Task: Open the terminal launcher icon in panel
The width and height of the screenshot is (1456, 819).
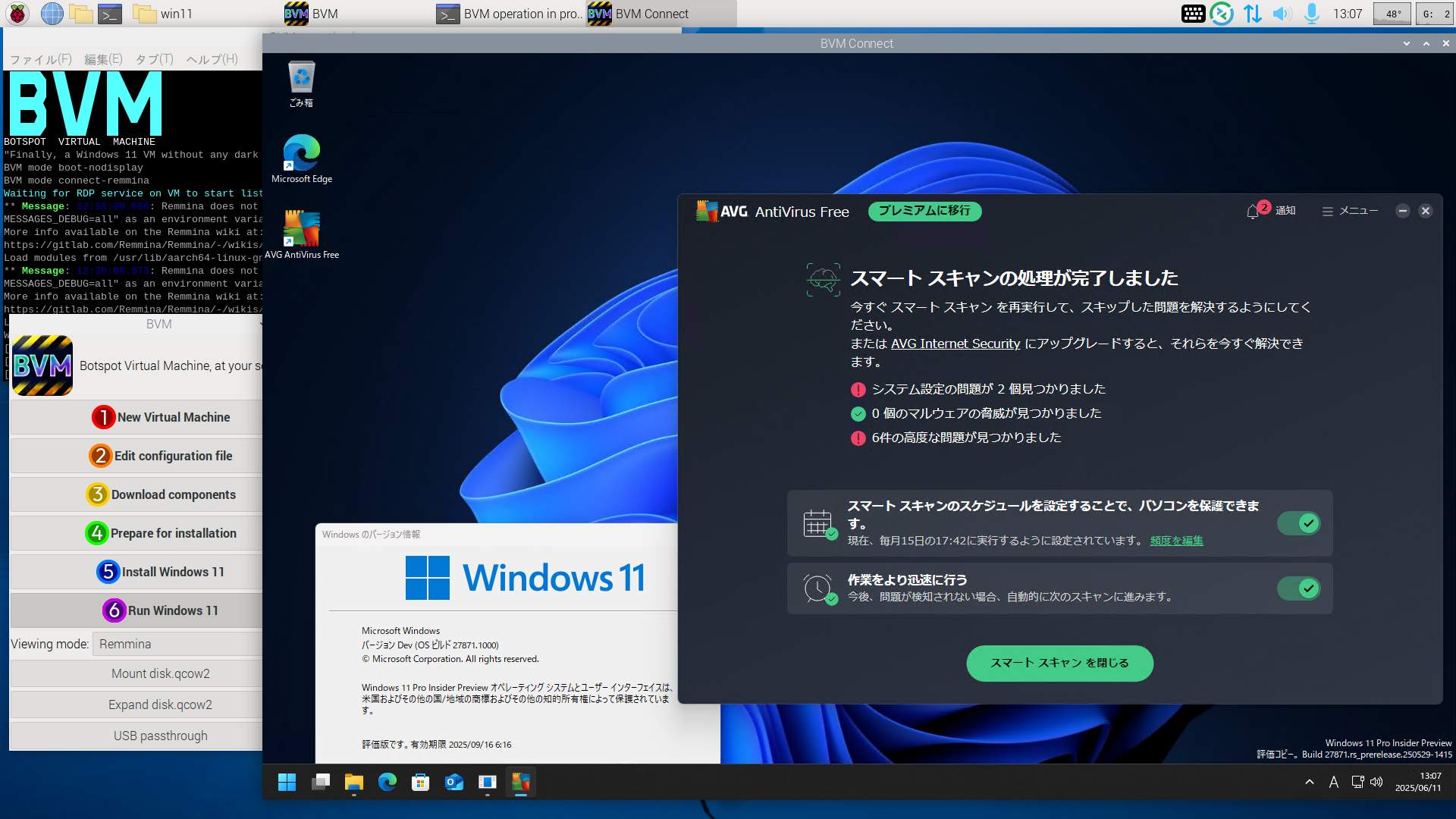Action: pos(111,13)
